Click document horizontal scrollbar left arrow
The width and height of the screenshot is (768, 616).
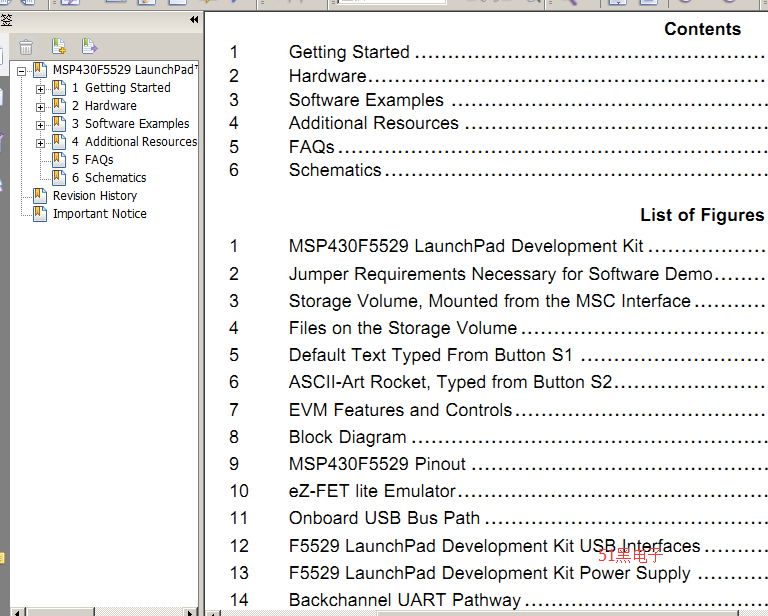214,613
